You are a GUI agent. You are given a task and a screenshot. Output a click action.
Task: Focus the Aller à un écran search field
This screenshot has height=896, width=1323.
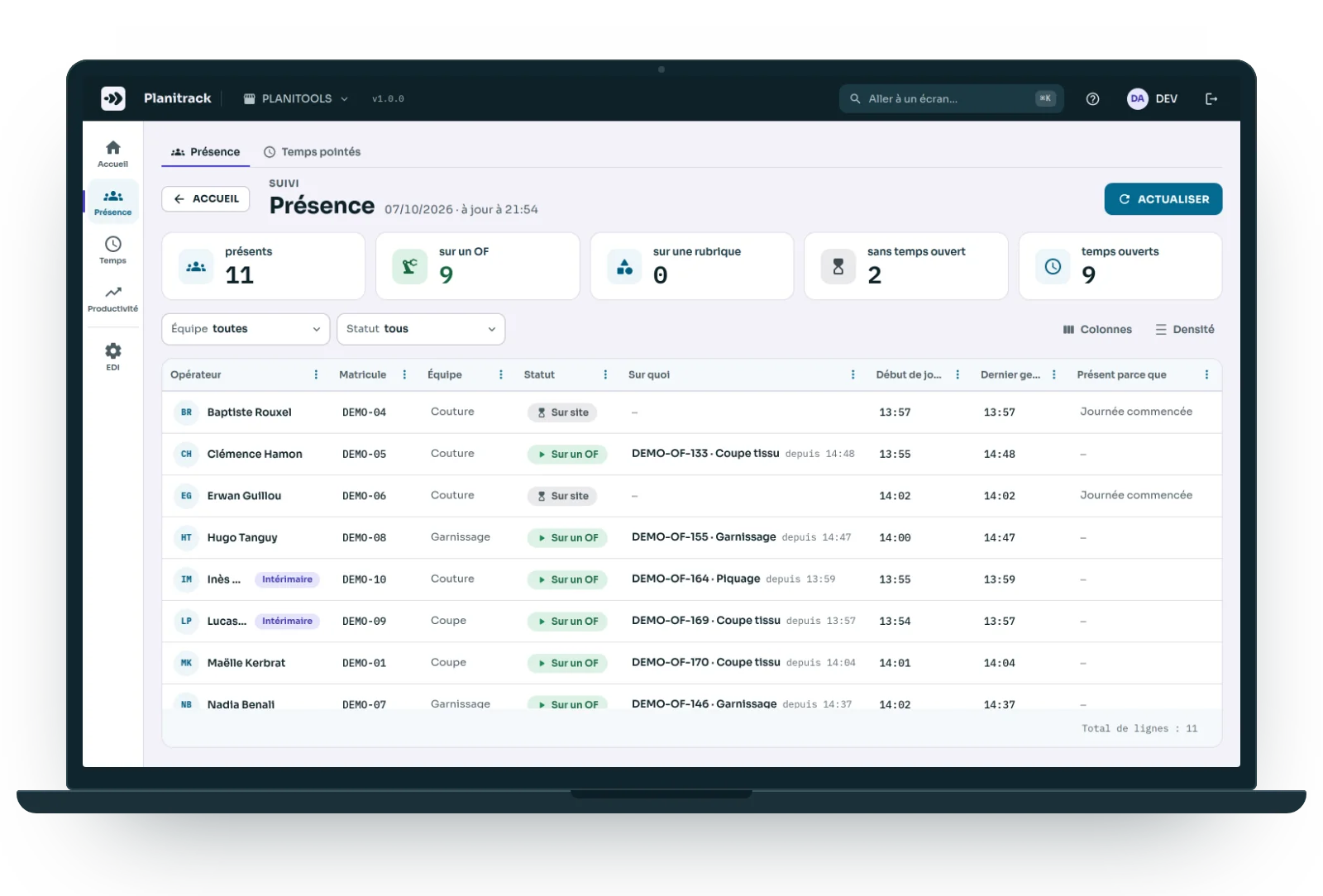pos(951,98)
